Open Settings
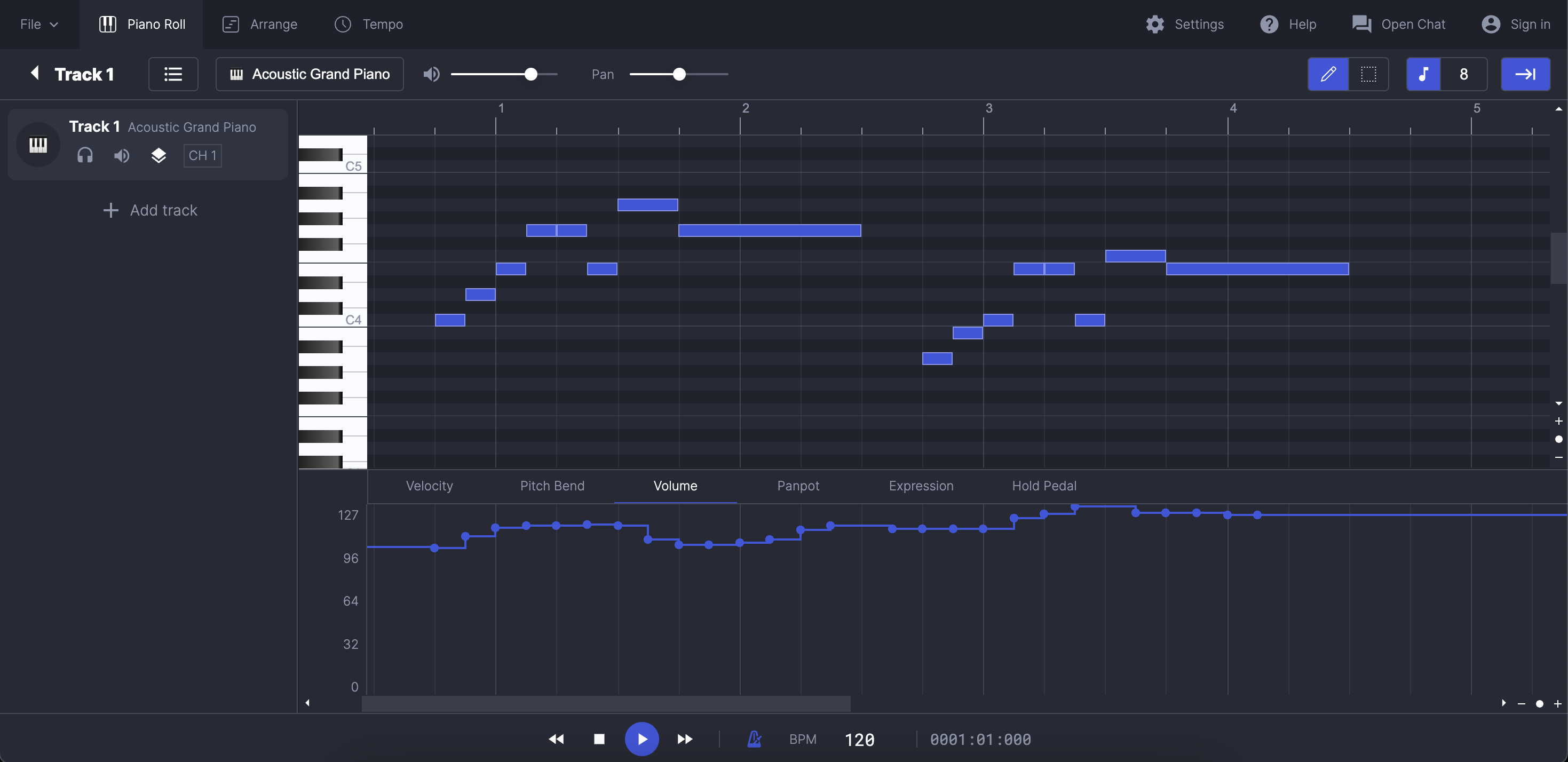The width and height of the screenshot is (1568, 762). point(1184,25)
